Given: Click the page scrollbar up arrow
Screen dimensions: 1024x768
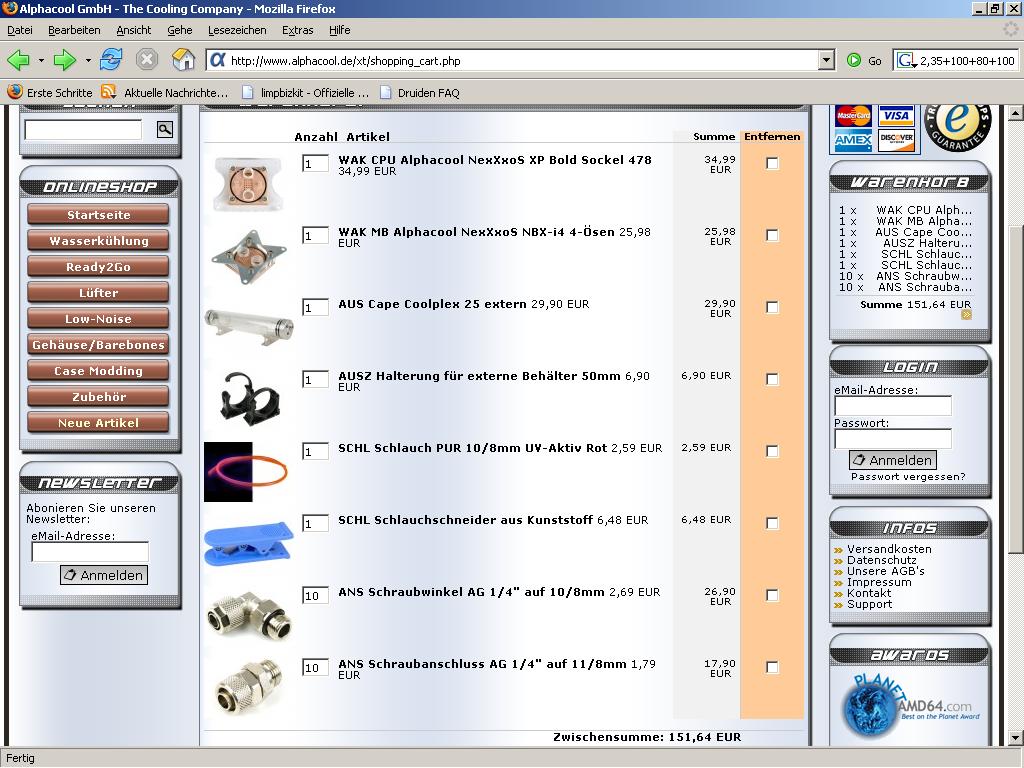Looking at the screenshot, I should pyautogui.click(x=1016, y=113).
